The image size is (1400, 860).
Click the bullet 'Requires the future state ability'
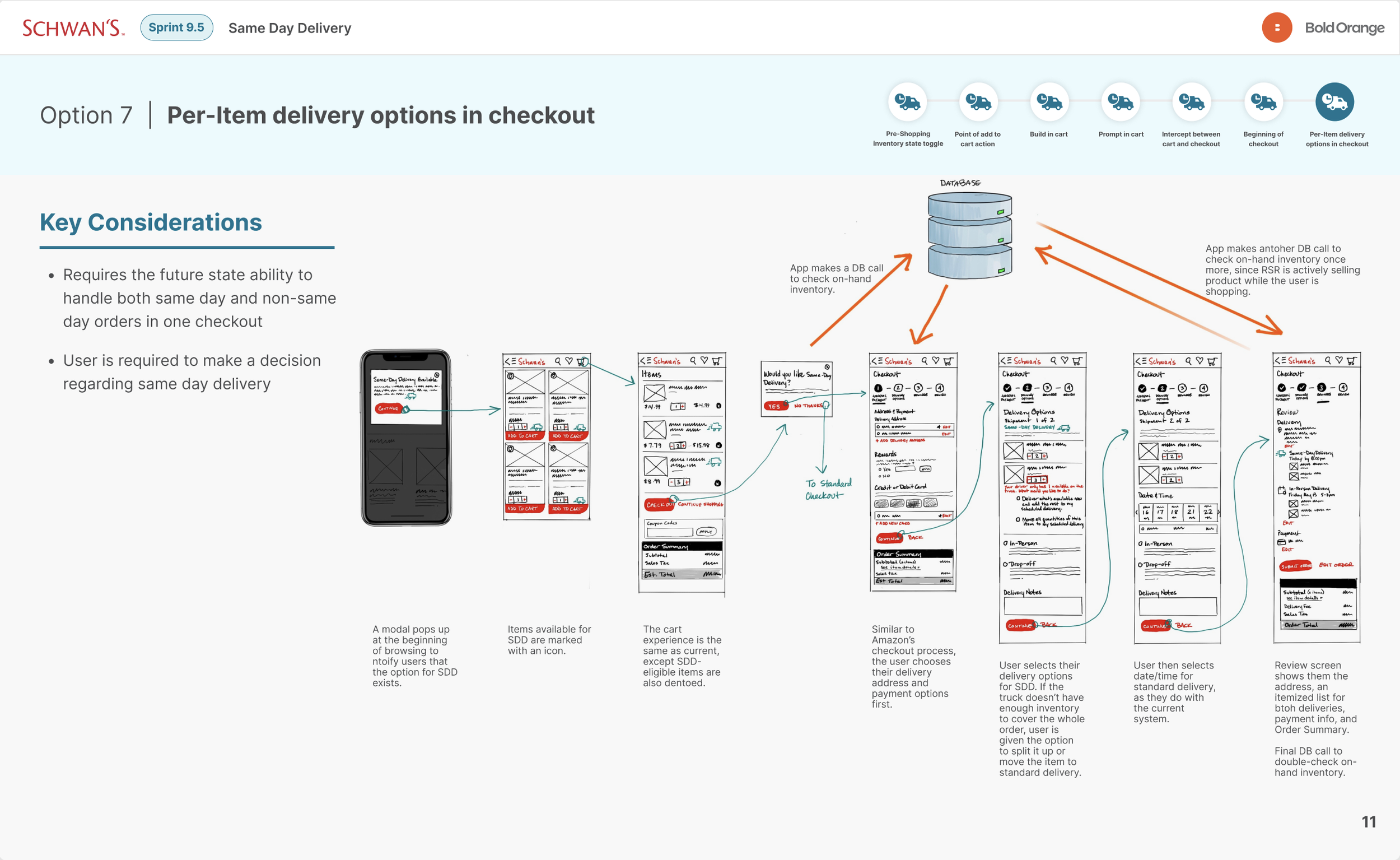[x=199, y=298]
